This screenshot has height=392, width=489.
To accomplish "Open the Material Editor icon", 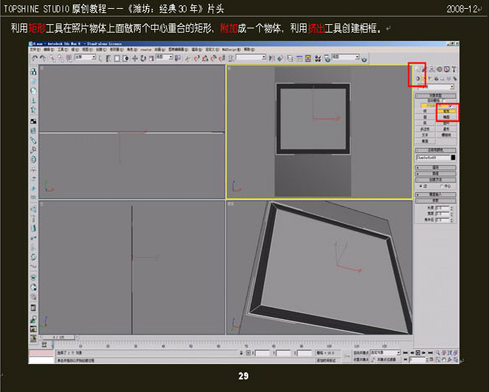I will (x=318, y=58).
